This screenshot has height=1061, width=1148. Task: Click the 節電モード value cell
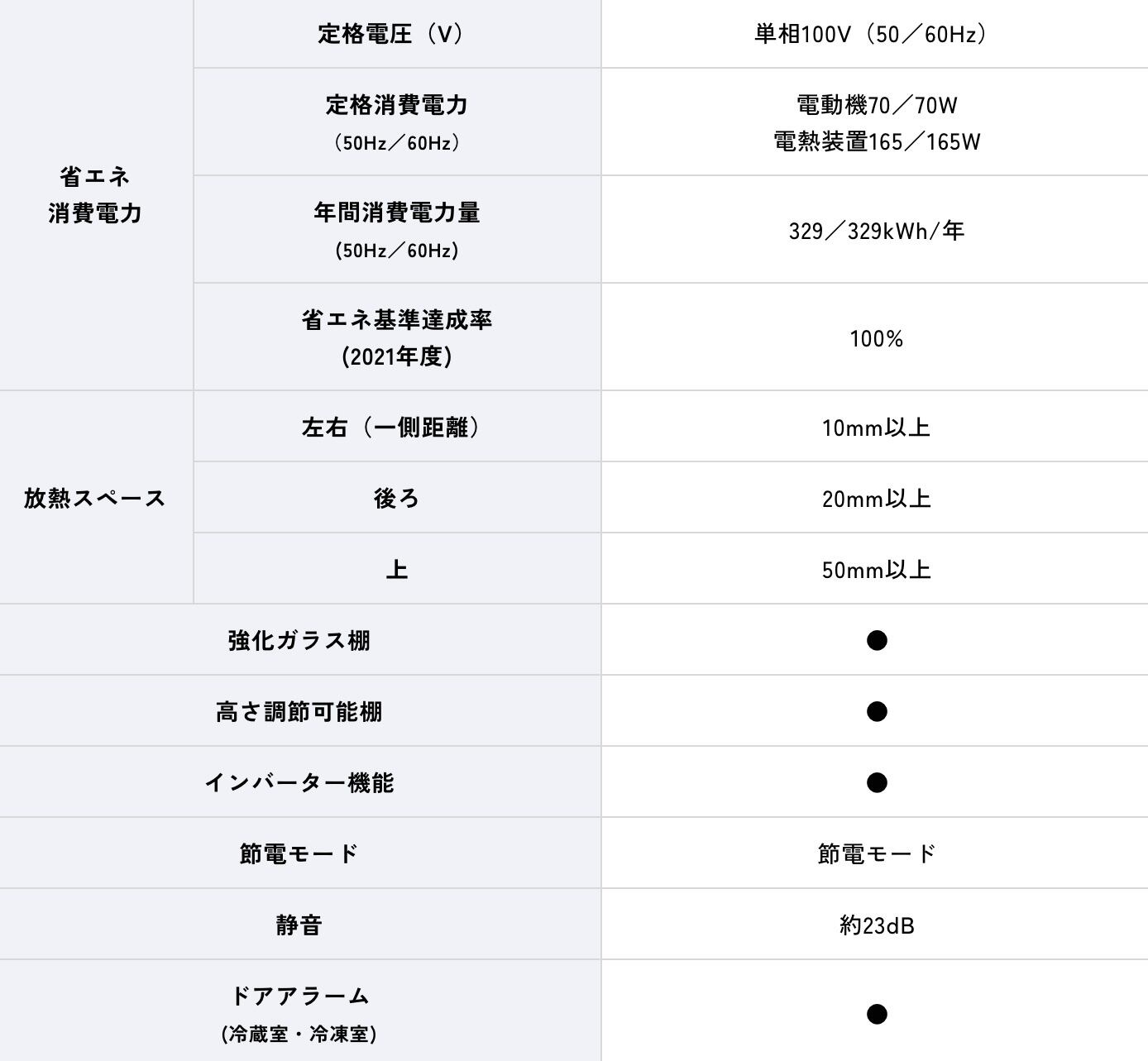(x=875, y=853)
